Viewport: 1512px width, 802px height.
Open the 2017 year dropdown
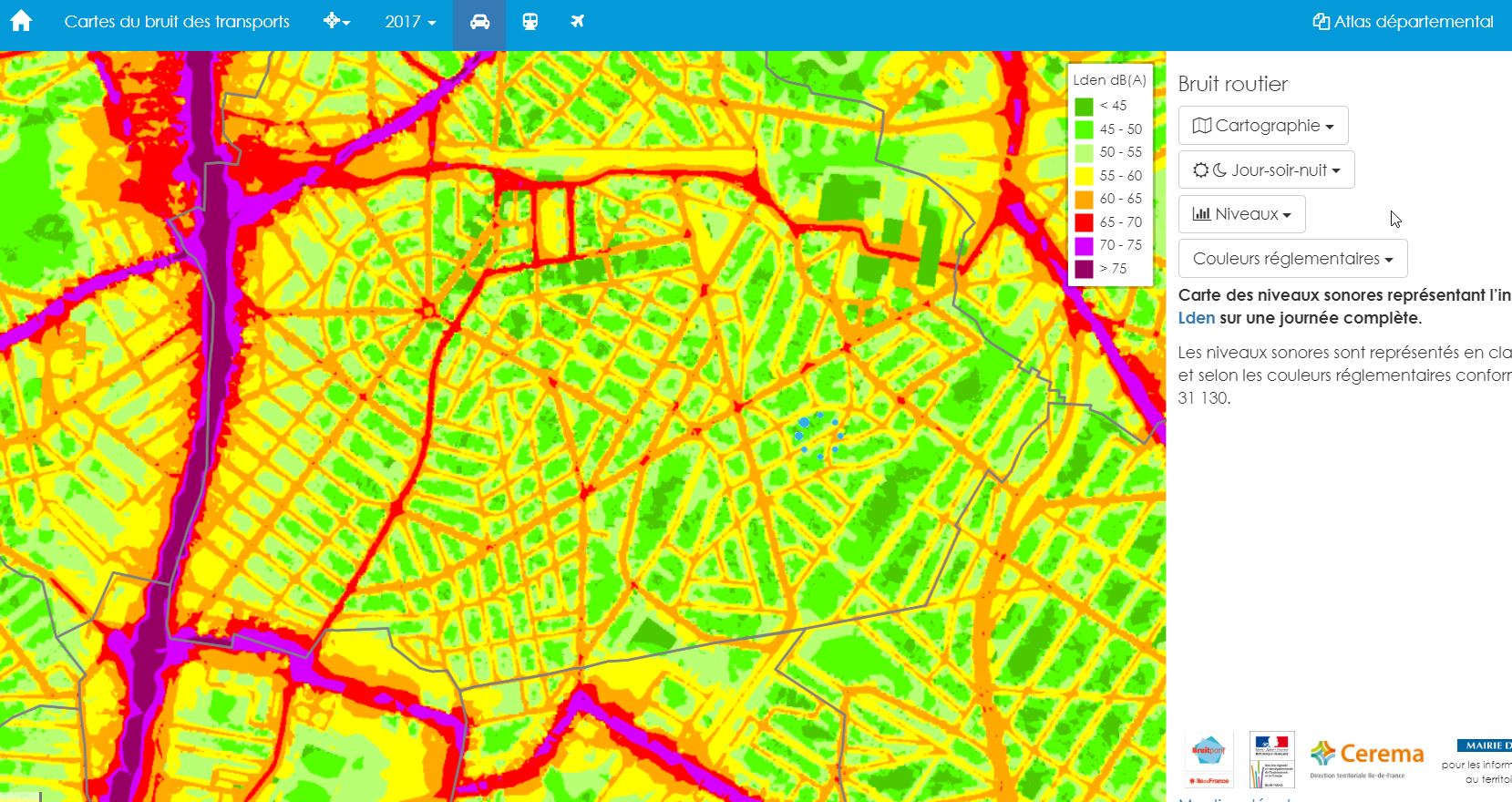coord(410,22)
